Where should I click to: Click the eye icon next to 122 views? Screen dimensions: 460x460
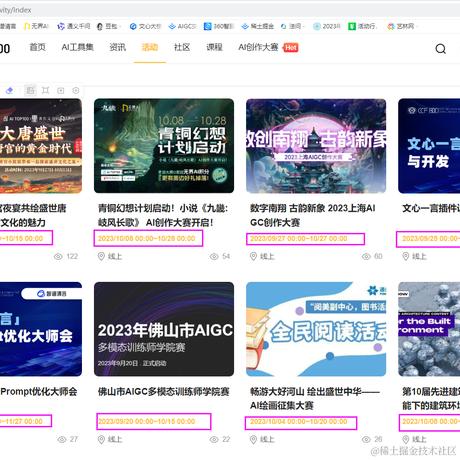58,256
